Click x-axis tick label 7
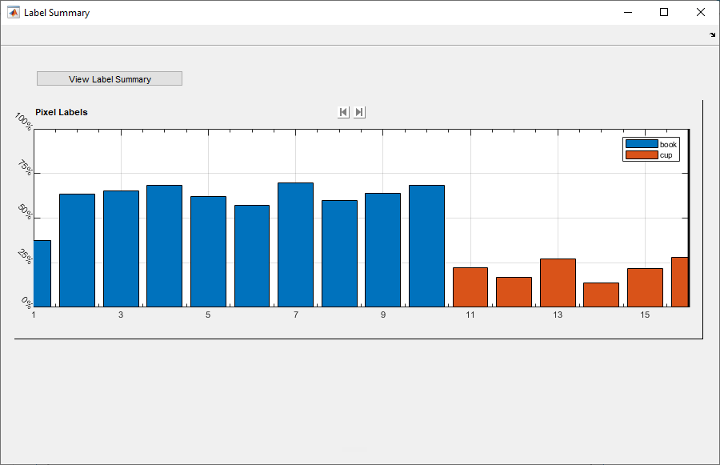 pos(296,315)
